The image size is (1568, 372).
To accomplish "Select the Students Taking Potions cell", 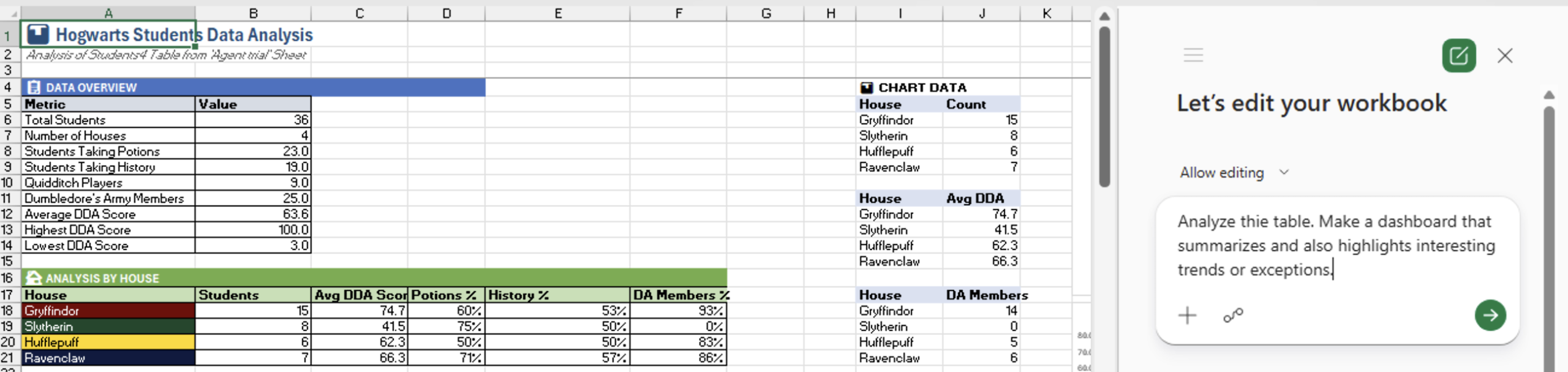I will [108, 151].
